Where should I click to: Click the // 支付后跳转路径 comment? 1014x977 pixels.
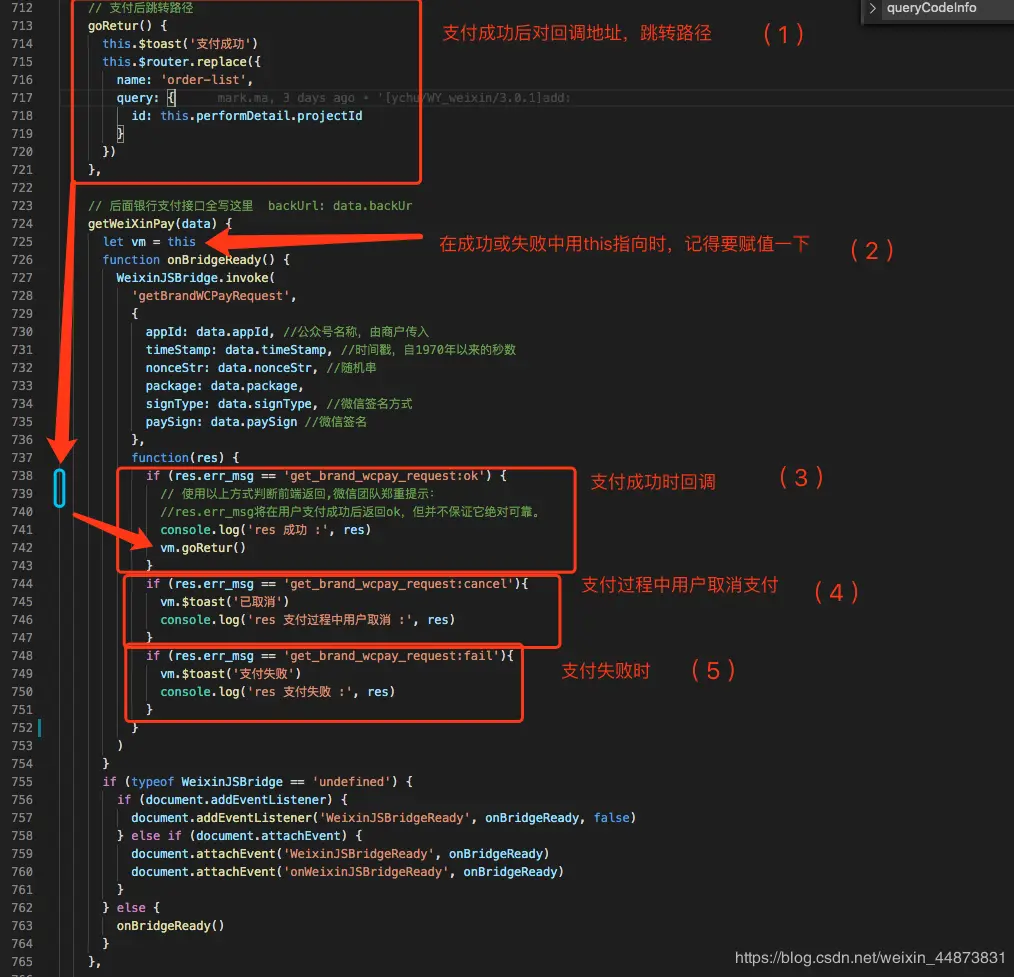pyautogui.click(x=140, y=8)
